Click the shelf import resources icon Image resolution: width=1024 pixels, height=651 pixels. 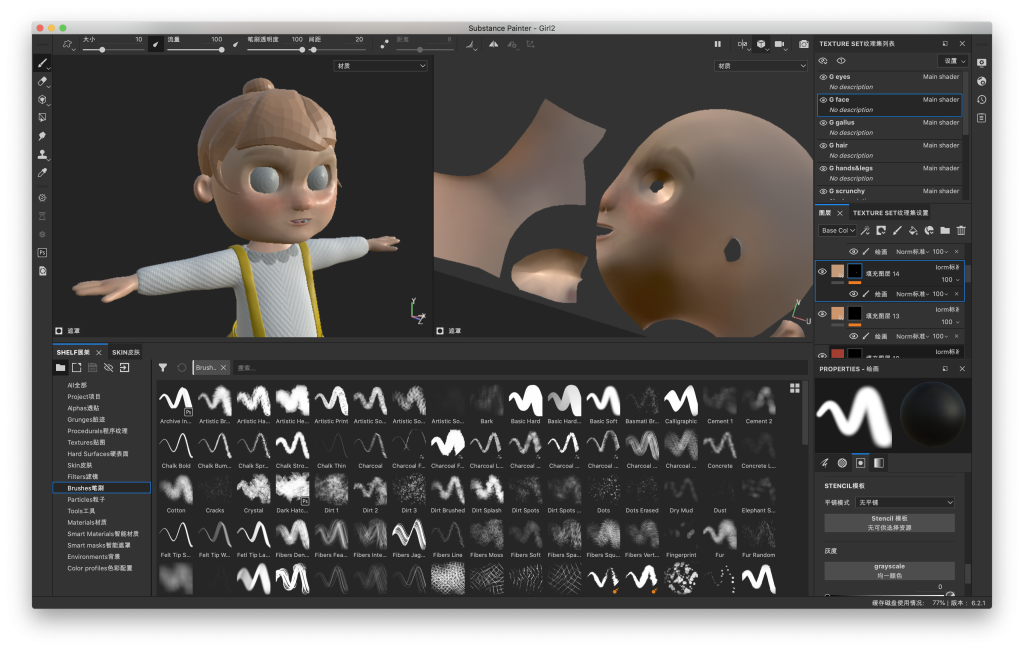tap(125, 368)
